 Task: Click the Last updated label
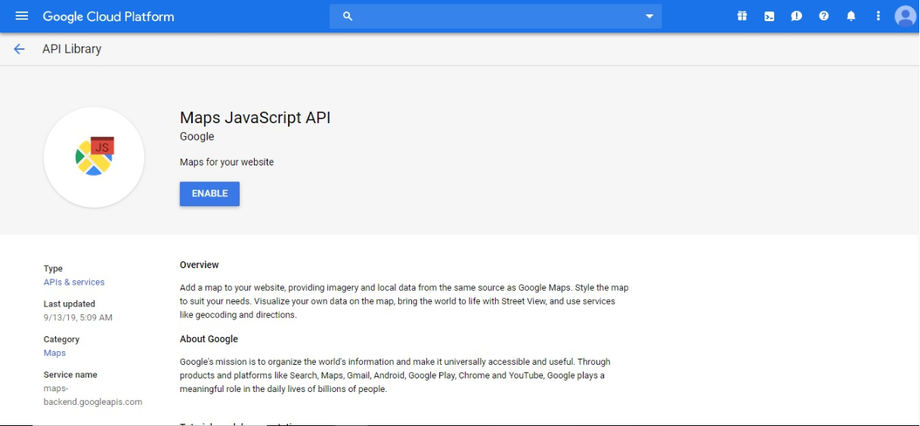69,304
